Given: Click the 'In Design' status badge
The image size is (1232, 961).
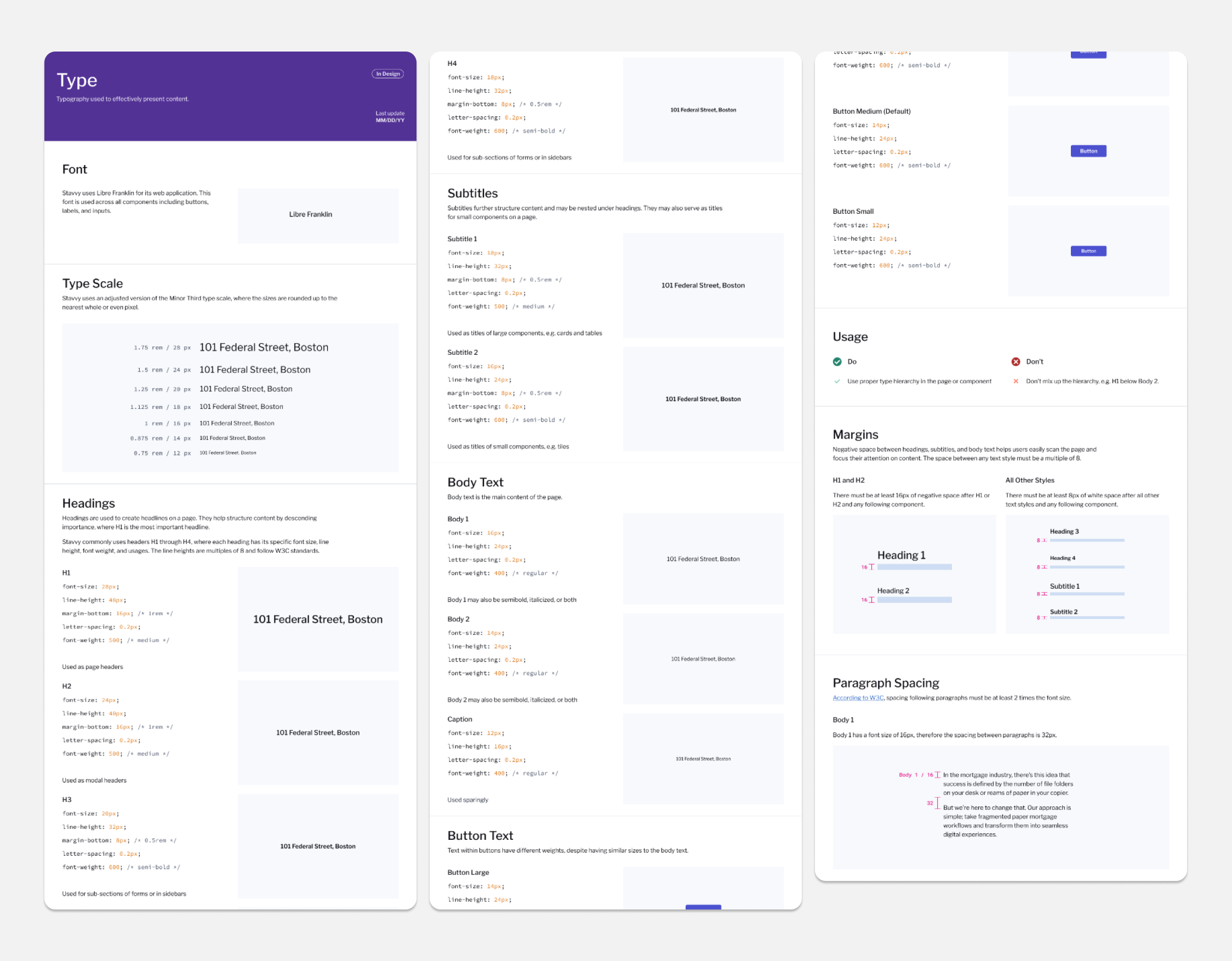Looking at the screenshot, I should point(387,74).
